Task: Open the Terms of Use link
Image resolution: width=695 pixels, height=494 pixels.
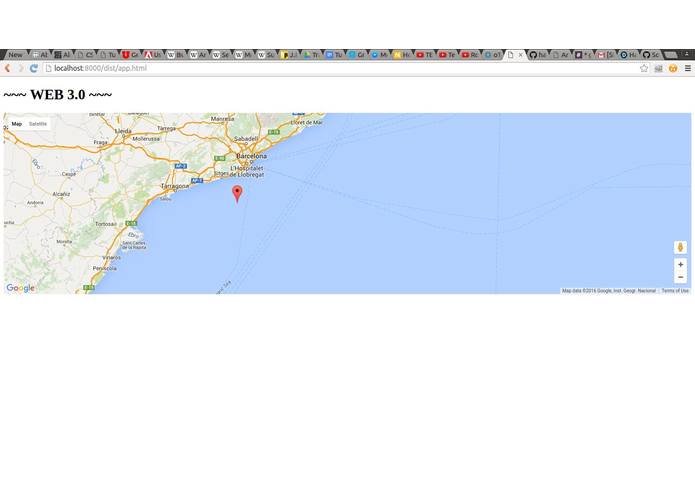Action: point(675,291)
